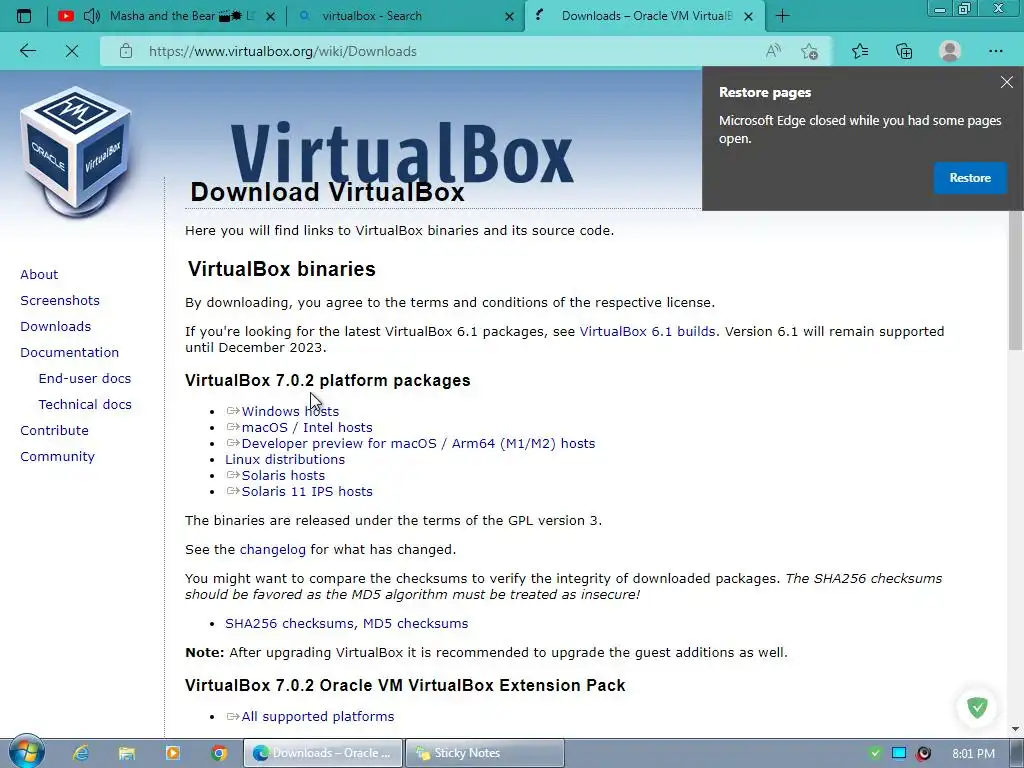Image resolution: width=1024 pixels, height=768 pixels.
Task: Open the tab actions menu icon
Action: tap(24, 16)
